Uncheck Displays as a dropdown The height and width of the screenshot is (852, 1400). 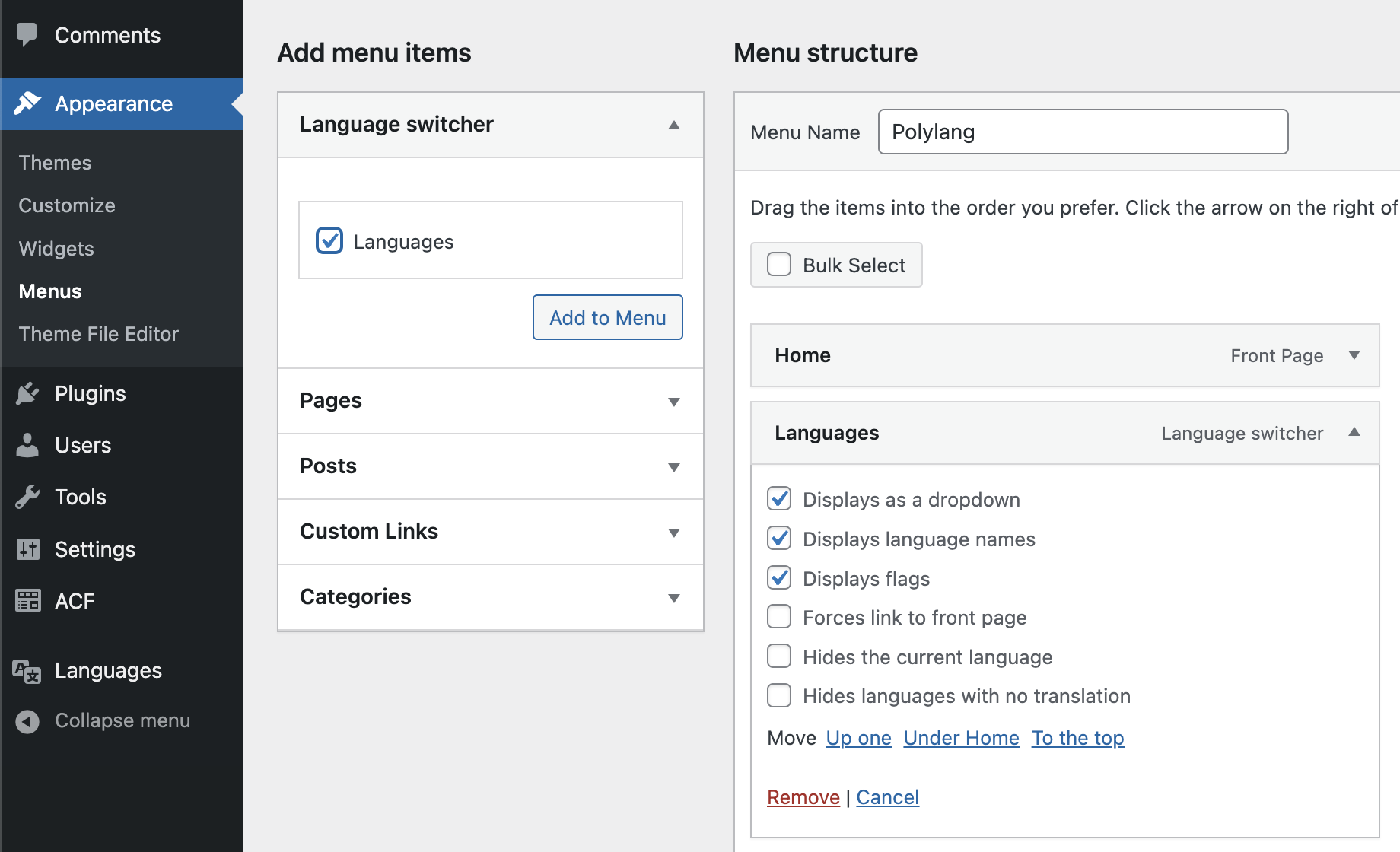coord(779,499)
